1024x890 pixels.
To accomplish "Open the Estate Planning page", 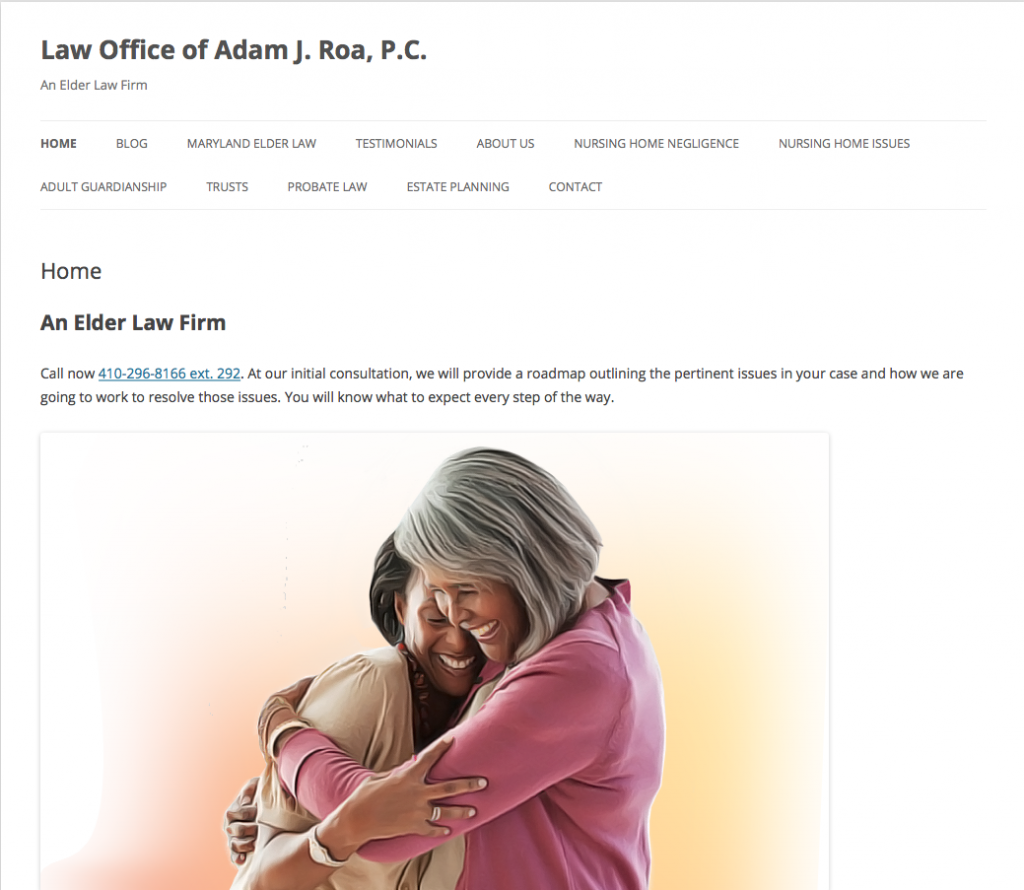I will tap(458, 187).
